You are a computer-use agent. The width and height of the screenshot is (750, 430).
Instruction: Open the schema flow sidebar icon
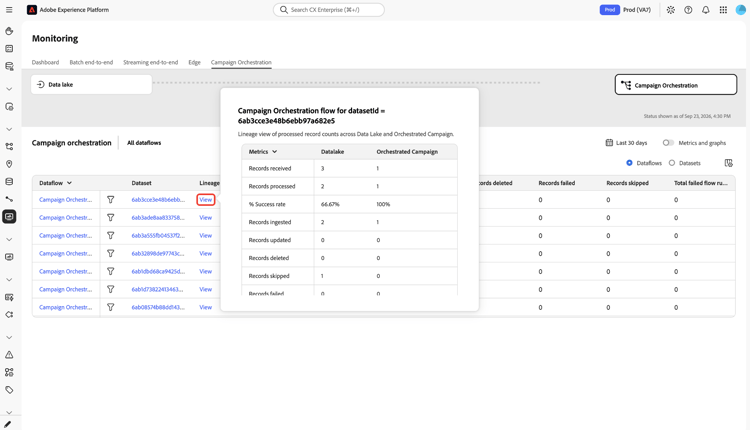coord(9,146)
